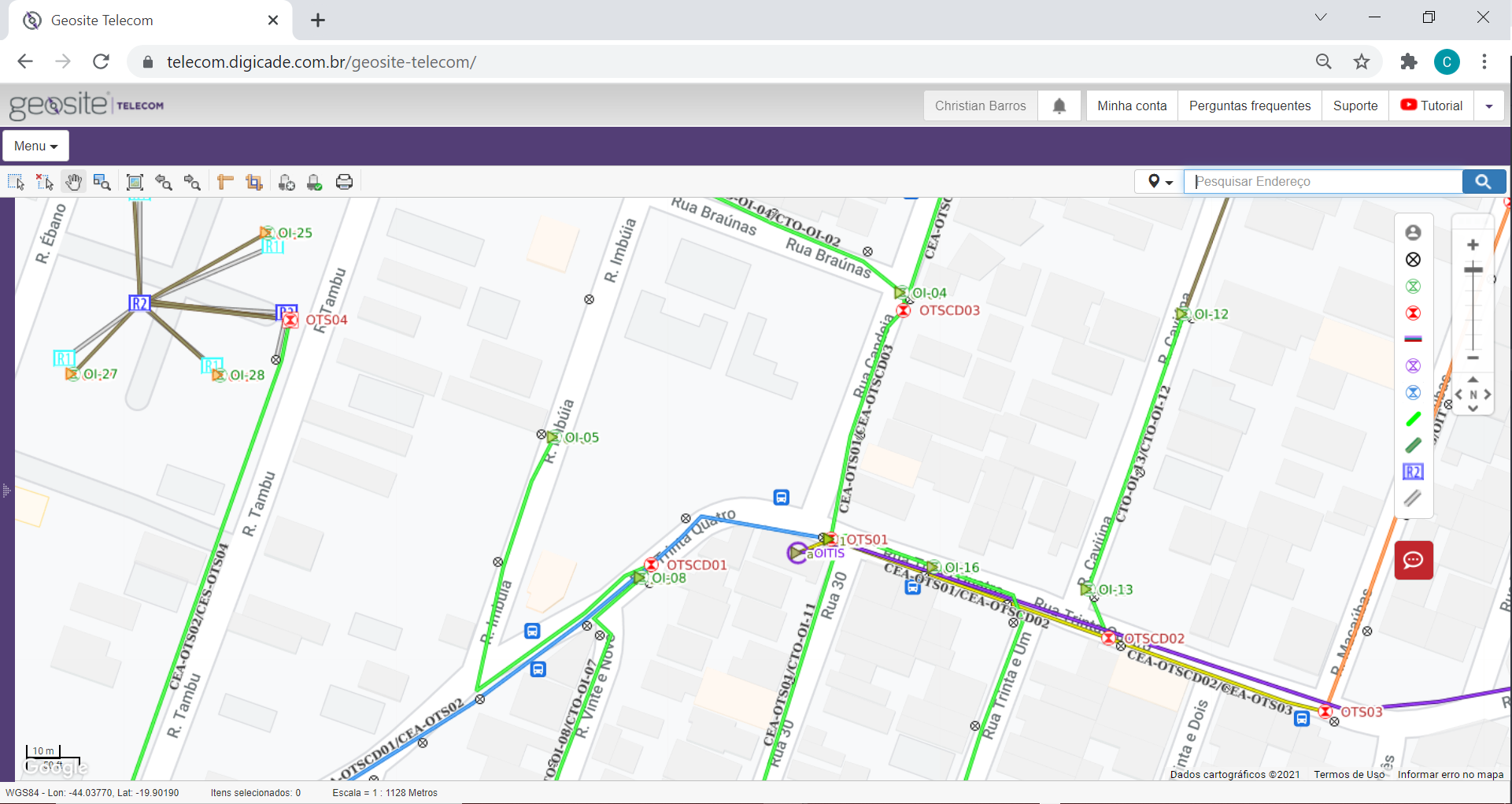Viewport: 1512px width, 804px height.
Task: Print the current map
Action: (x=344, y=182)
